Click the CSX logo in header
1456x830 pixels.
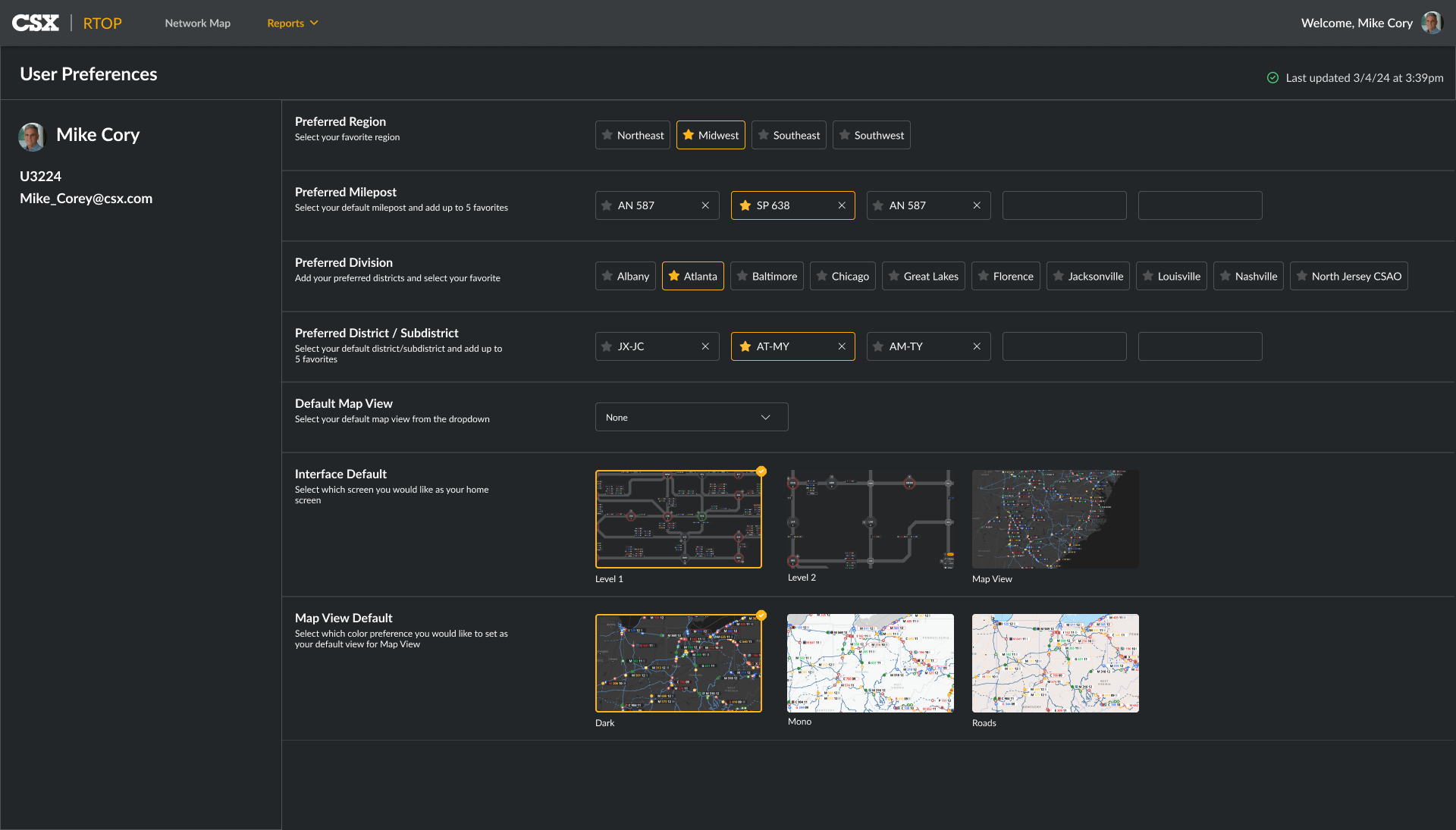(35, 23)
